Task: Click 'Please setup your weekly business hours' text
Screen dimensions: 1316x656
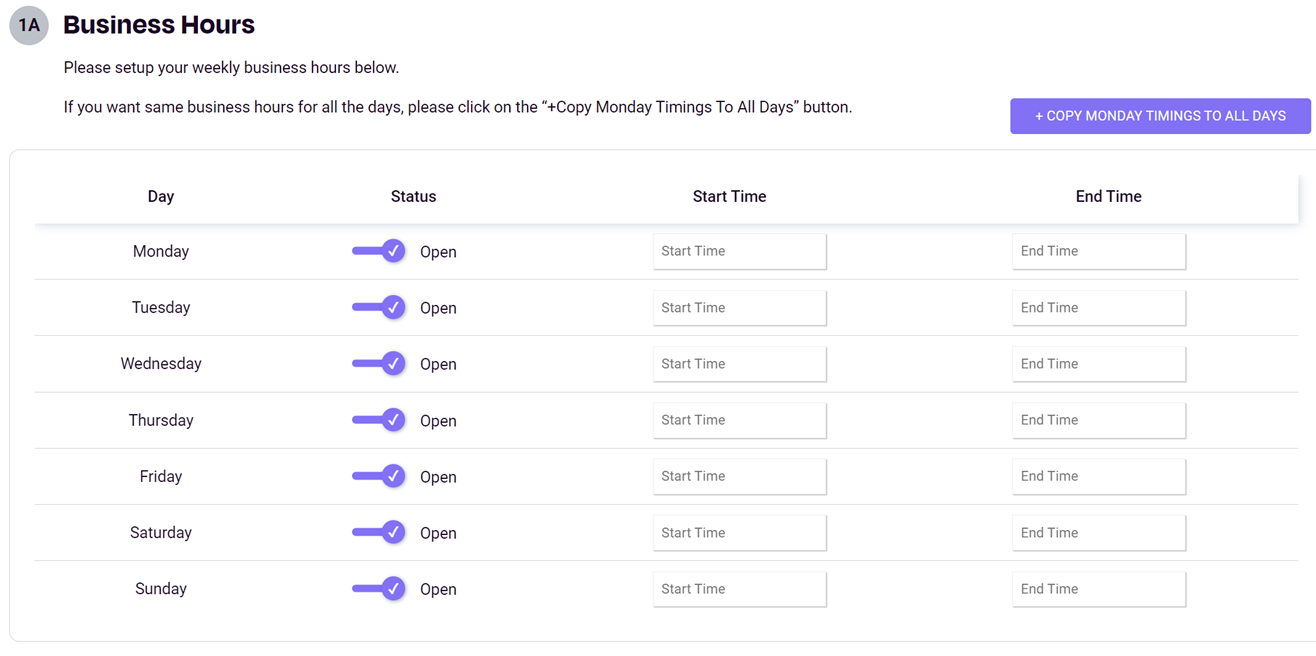Action: tap(231, 68)
